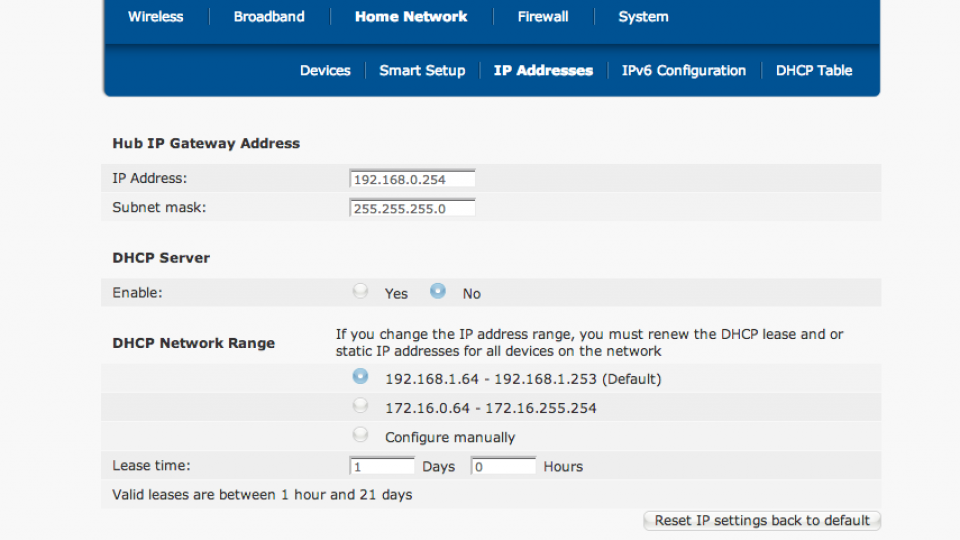Switch to the System tab
Screen dimensions: 960x540
pyautogui.click(x=643, y=17)
